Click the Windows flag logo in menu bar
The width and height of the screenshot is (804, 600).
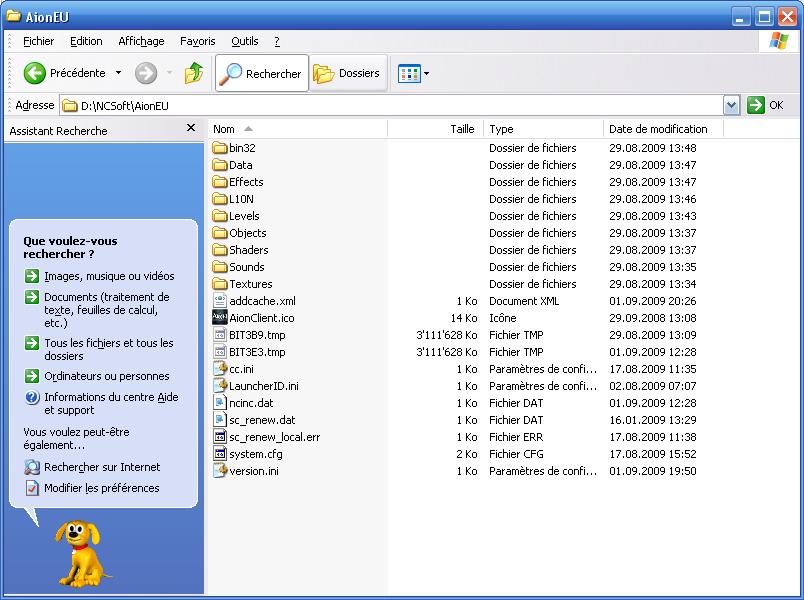coord(778,41)
